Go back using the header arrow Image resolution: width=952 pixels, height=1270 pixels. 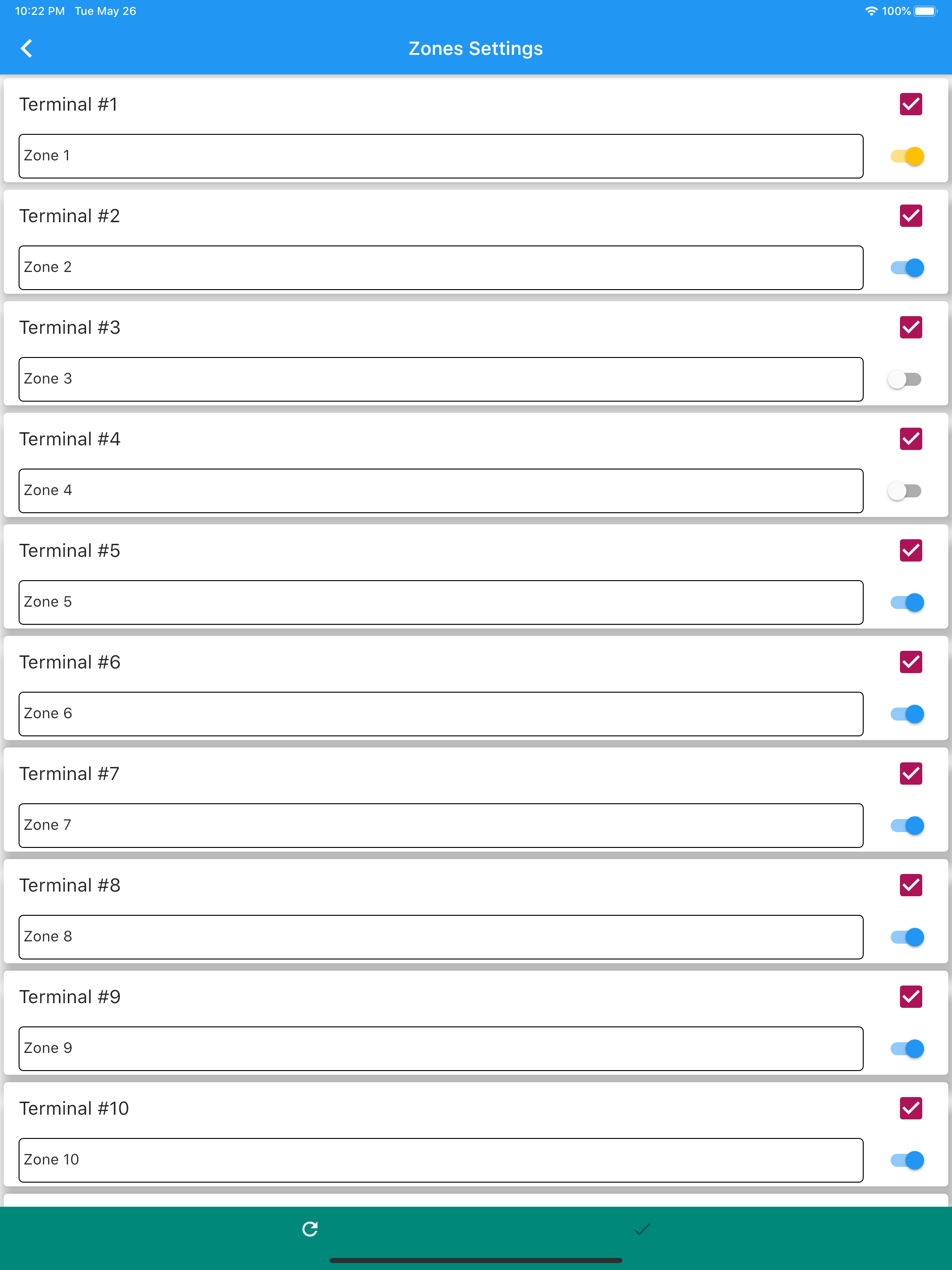click(x=26, y=49)
